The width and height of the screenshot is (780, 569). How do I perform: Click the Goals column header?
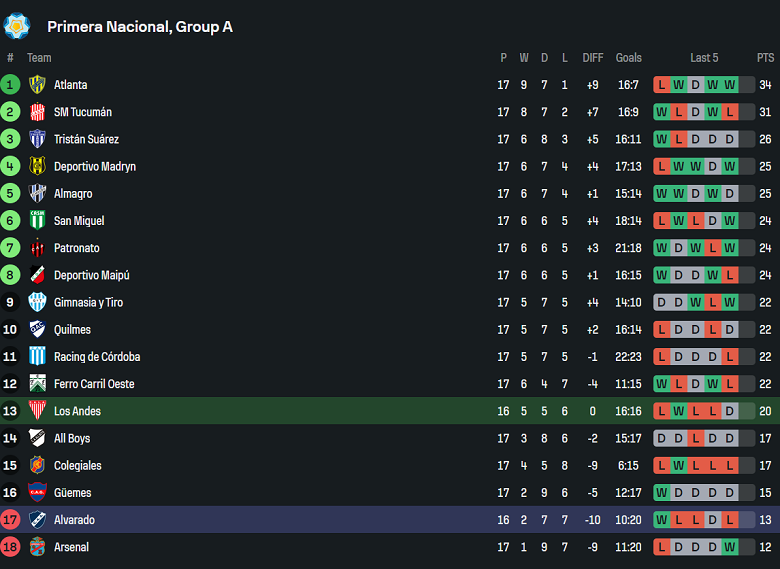click(x=629, y=58)
